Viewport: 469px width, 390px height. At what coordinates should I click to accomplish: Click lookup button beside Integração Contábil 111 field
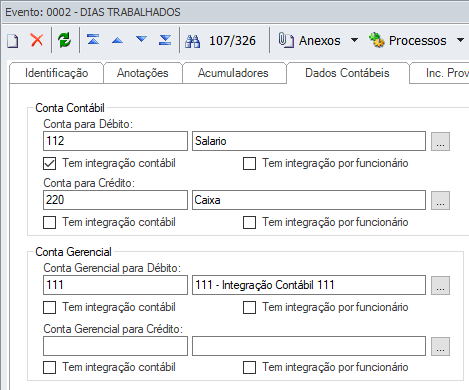point(440,285)
